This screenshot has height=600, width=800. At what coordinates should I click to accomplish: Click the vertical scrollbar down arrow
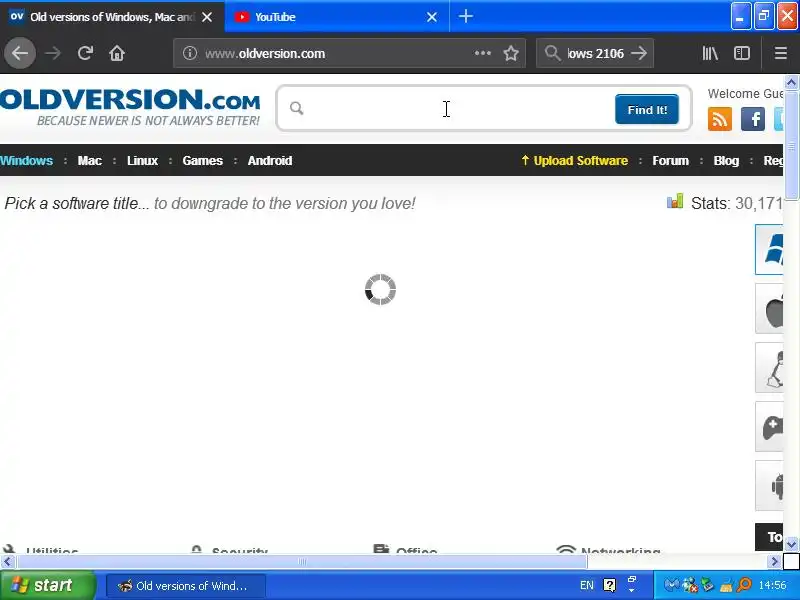click(x=791, y=544)
